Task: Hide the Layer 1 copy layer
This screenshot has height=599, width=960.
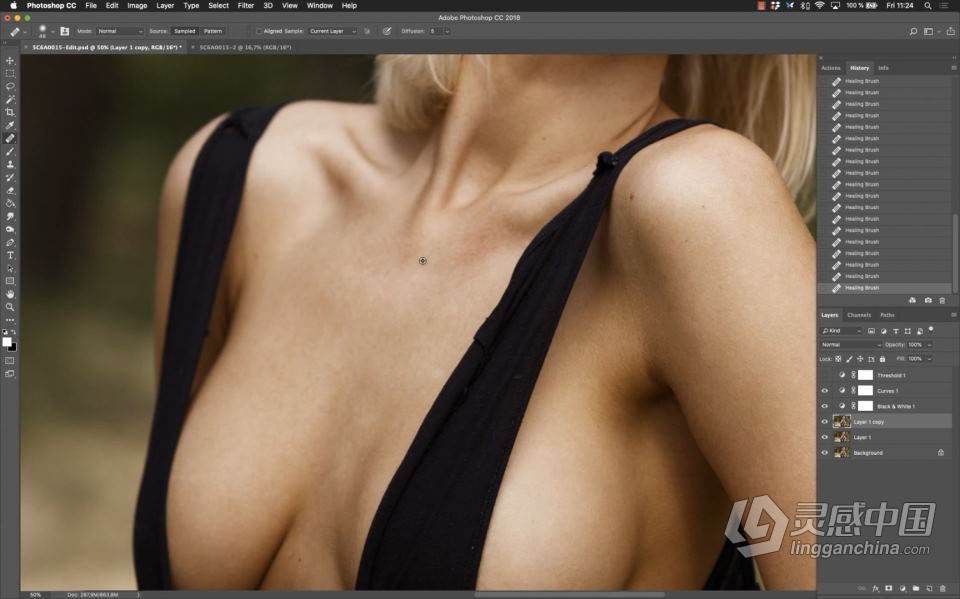Action: point(825,421)
